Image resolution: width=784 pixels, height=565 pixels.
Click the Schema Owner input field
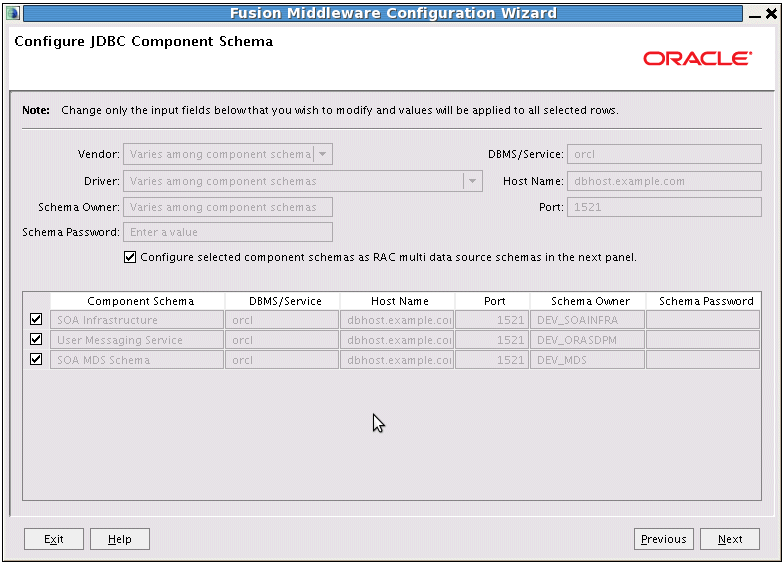(228, 207)
